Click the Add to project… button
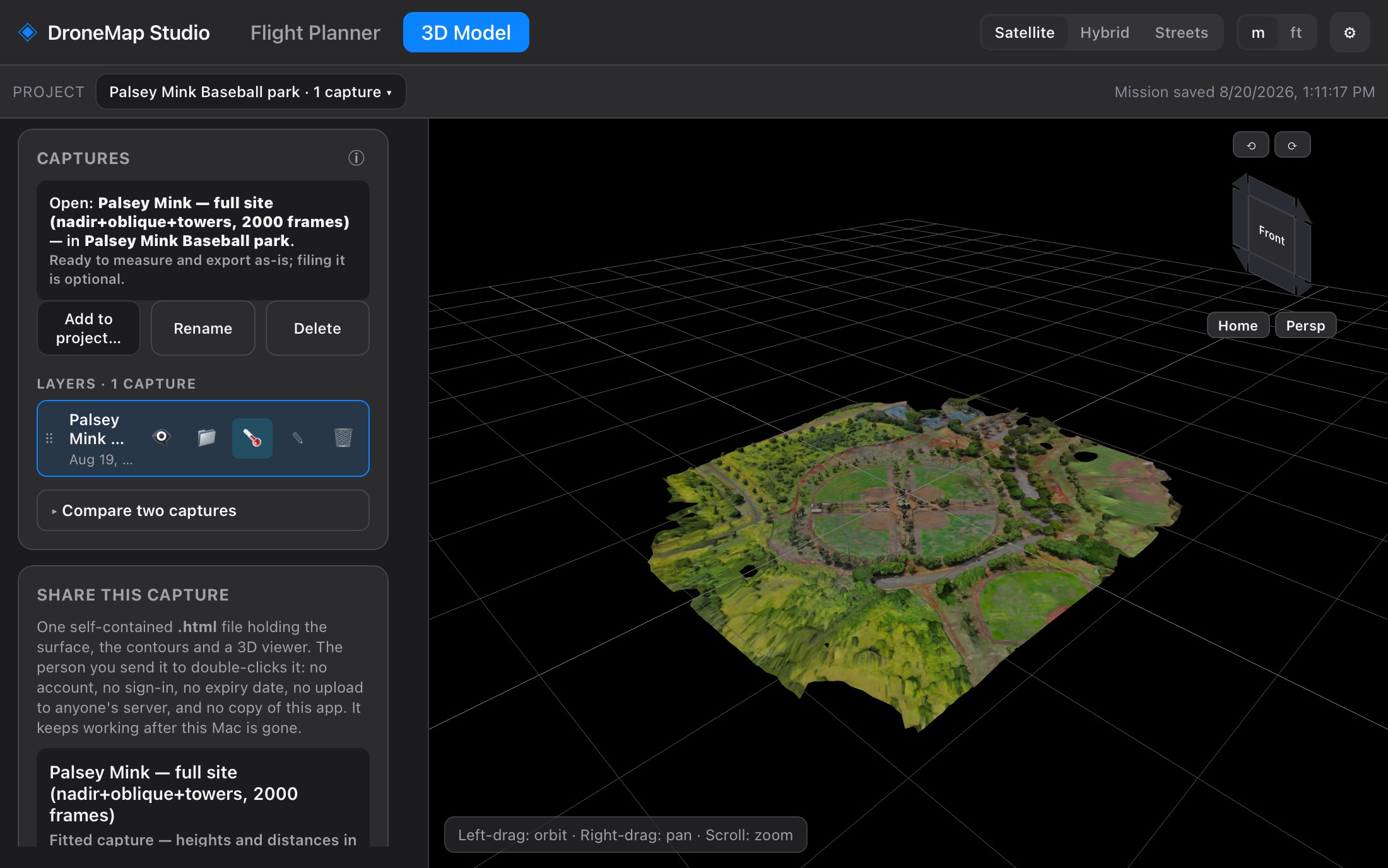The height and width of the screenshot is (868, 1388). coord(88,328)
